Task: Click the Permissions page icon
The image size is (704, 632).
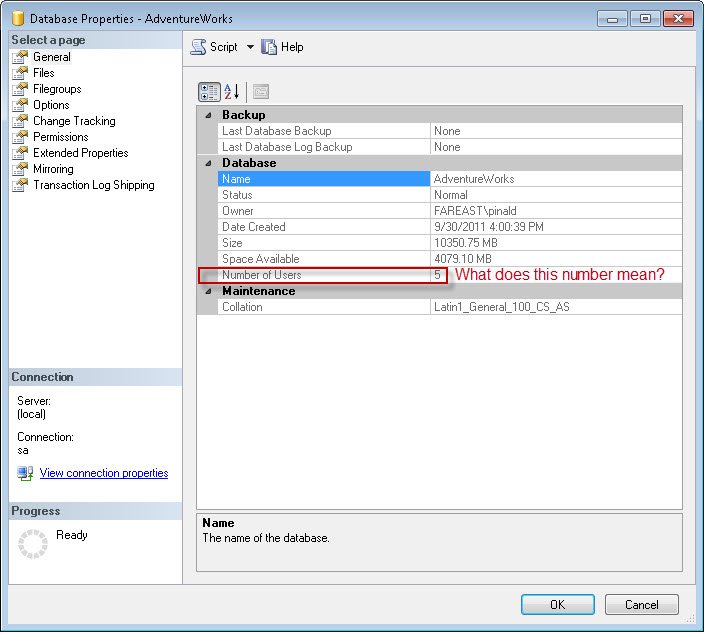Action: point(20,137)
